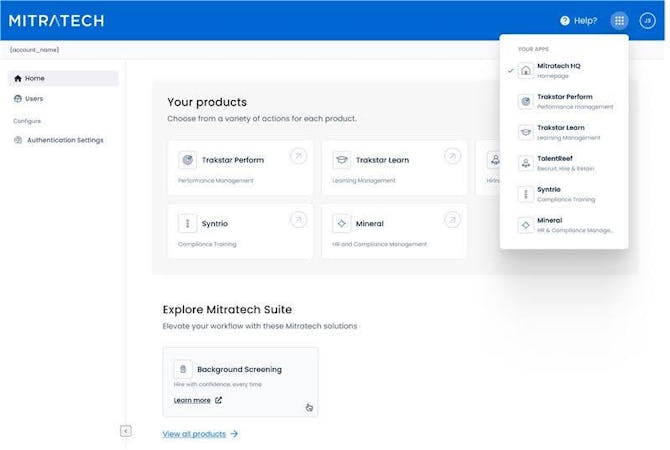The image size is (670, 450).
Task: Click the Authentication Settings icon
Action: [x=18, y=140]
